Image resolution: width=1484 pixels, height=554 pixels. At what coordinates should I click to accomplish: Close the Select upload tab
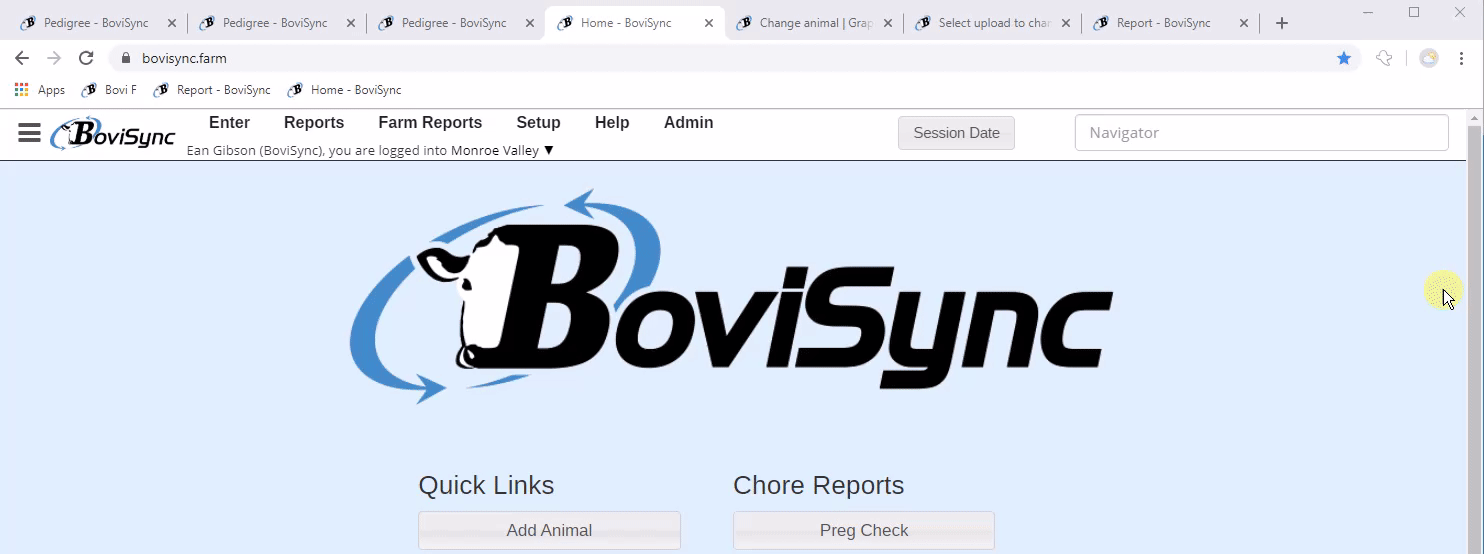pos(1066,23)
